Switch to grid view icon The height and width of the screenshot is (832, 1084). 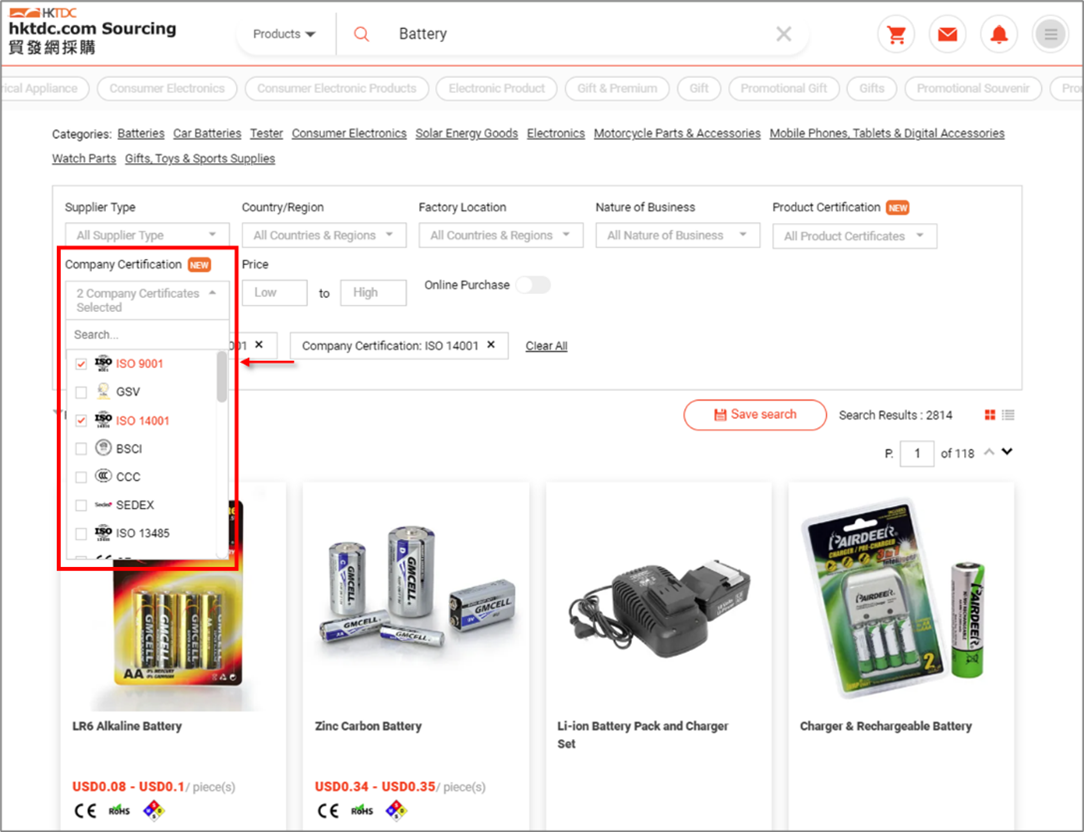(x=990, y=415)
